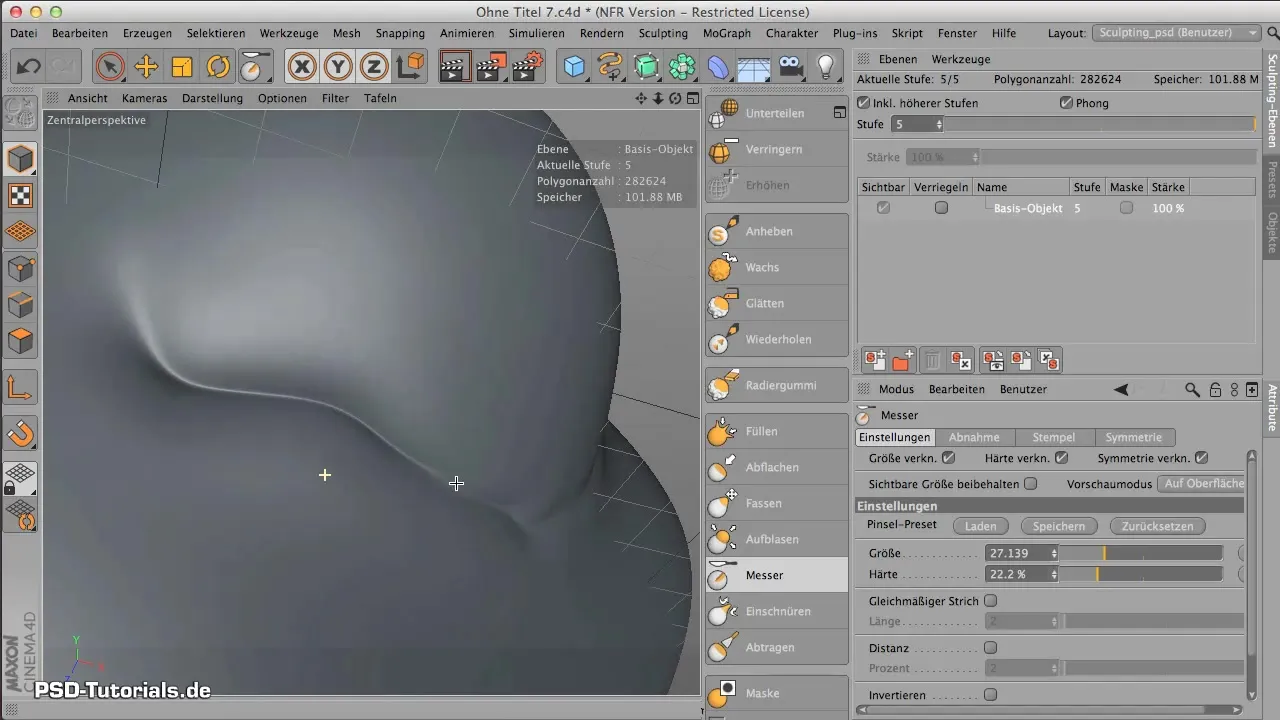
Task: Open the Sculpting menu
Action: pyautogui.click(x=663, y=33)
